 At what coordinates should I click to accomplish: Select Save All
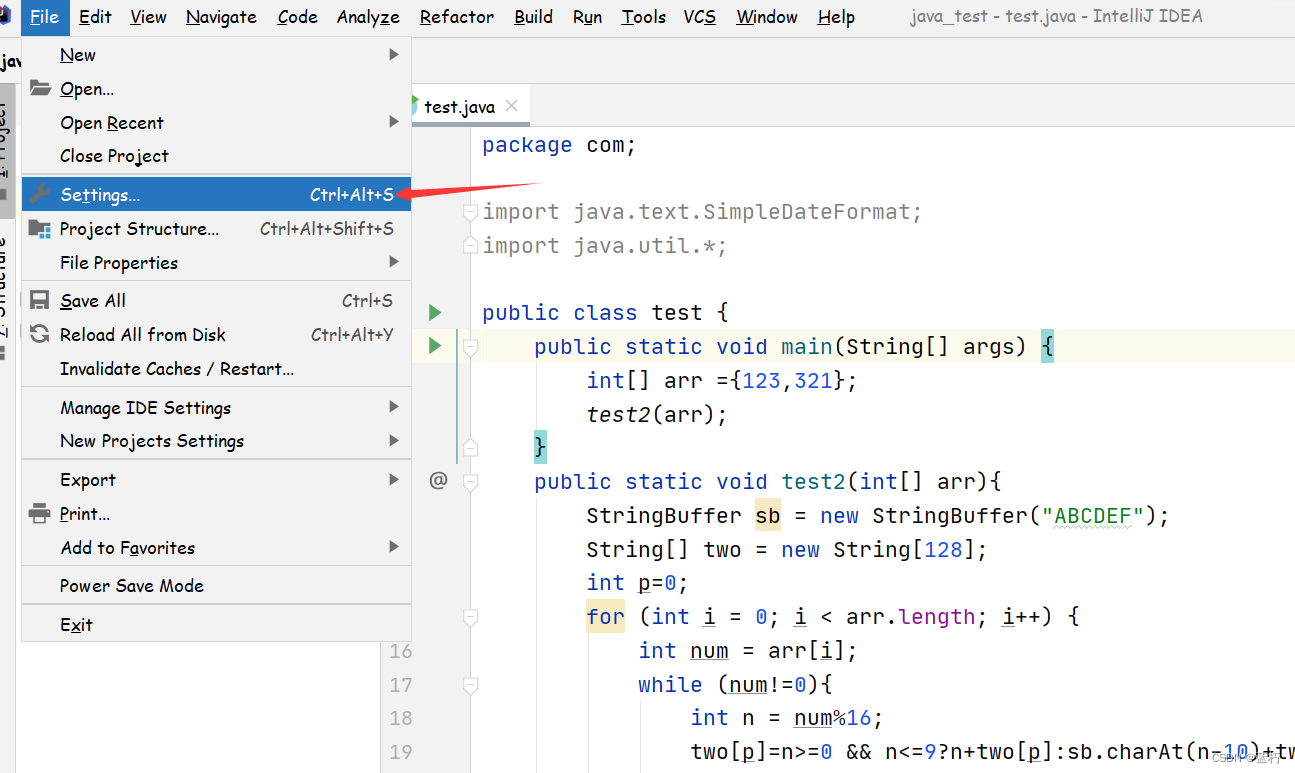pyautogui.click(x=216, y=301)
